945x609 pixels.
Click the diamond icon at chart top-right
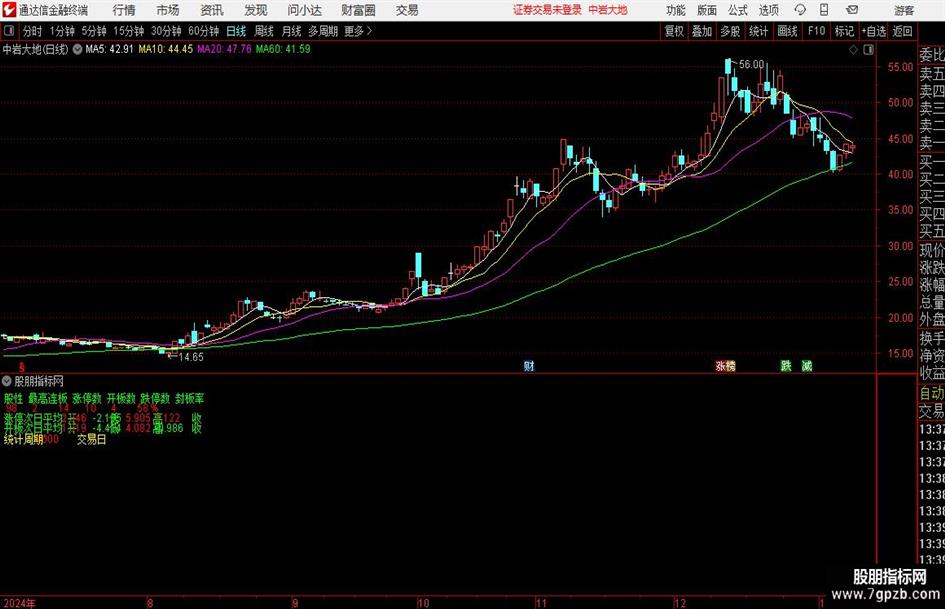point(853,50)
